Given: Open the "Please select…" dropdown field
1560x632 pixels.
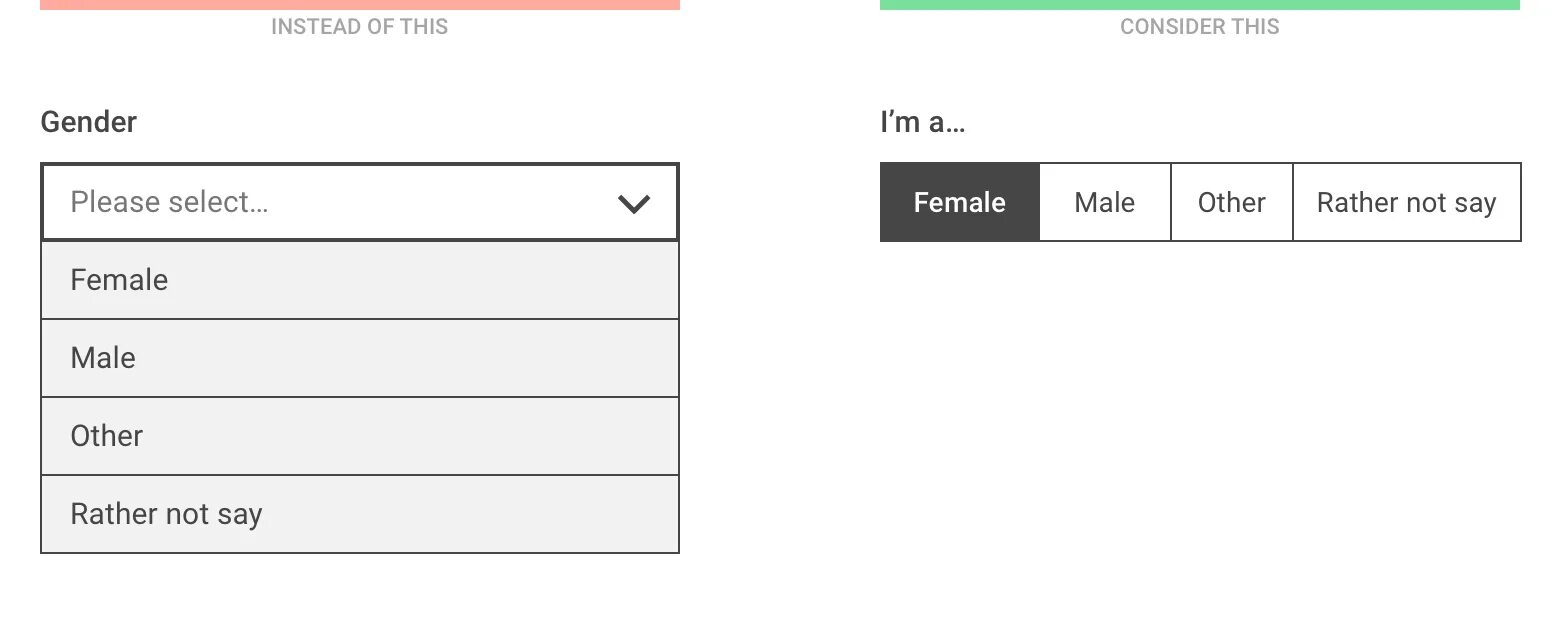Looking at the screenshot, I should click(x=359, y=202).
